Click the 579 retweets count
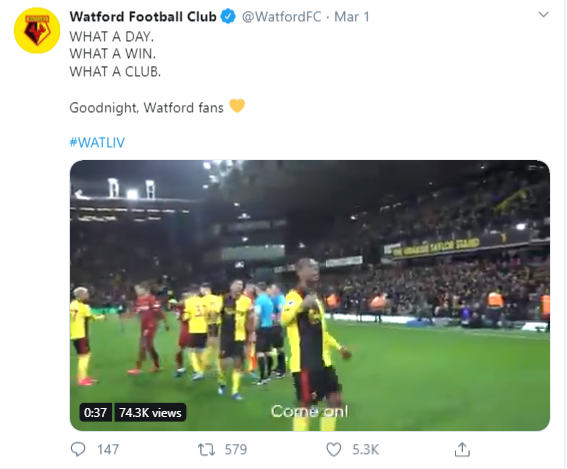567x469 pixels. tap(236, 449)
